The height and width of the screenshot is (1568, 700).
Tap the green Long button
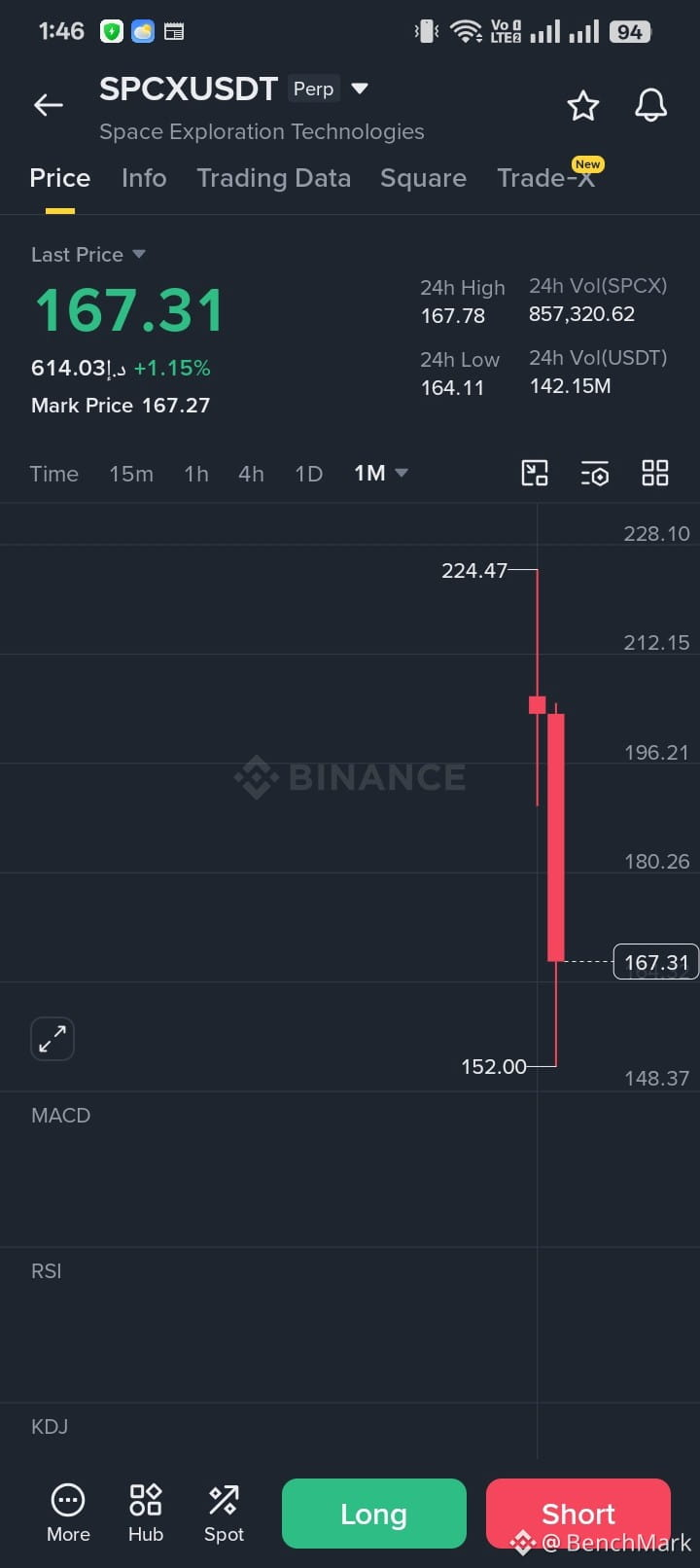pos(374,1514)
